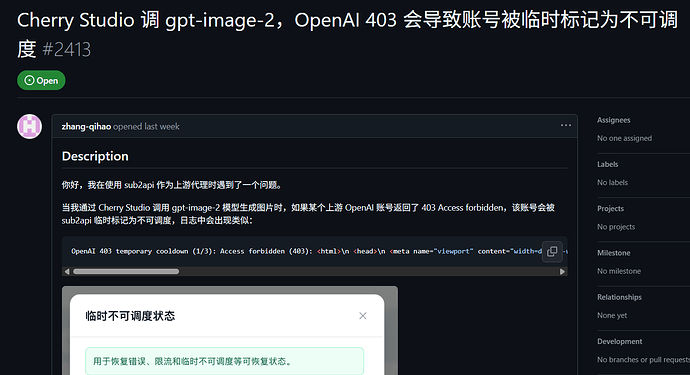The width and height of the screenshot is (690, 375).
Task: Close the 临时不可调度状态 dialog with X
Action: 363,316
